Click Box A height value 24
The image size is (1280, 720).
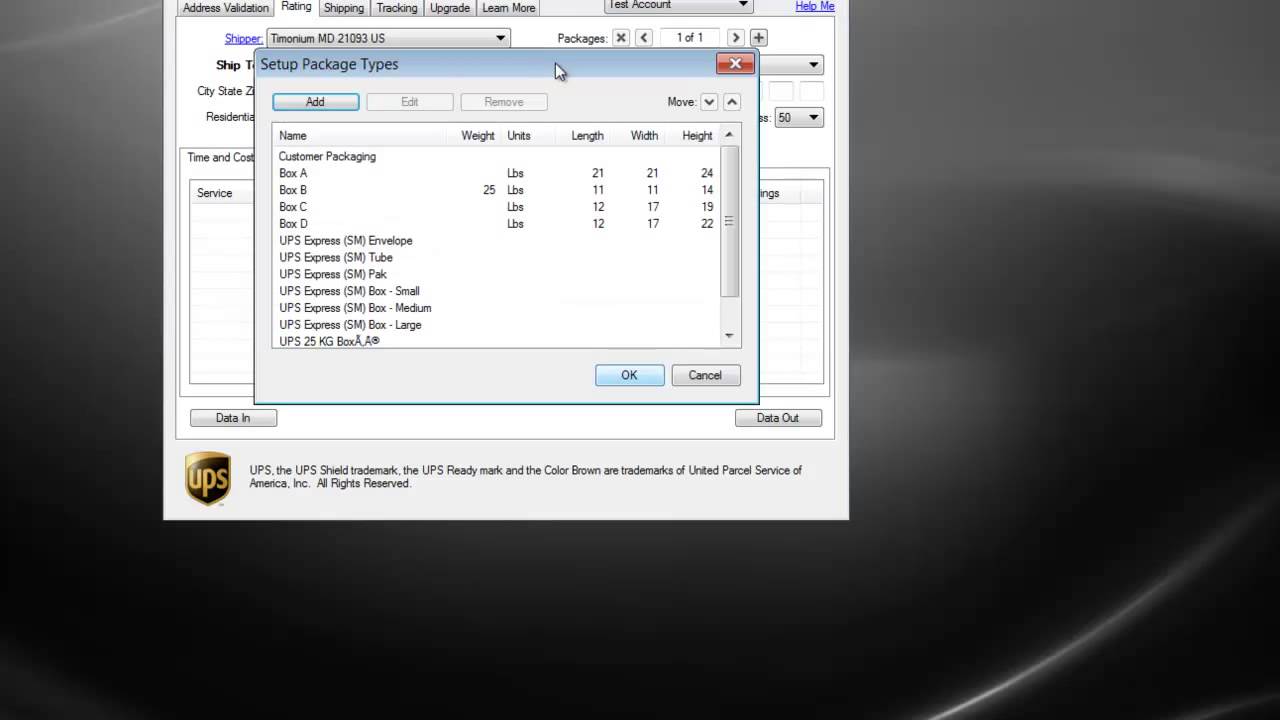(707, 173)
